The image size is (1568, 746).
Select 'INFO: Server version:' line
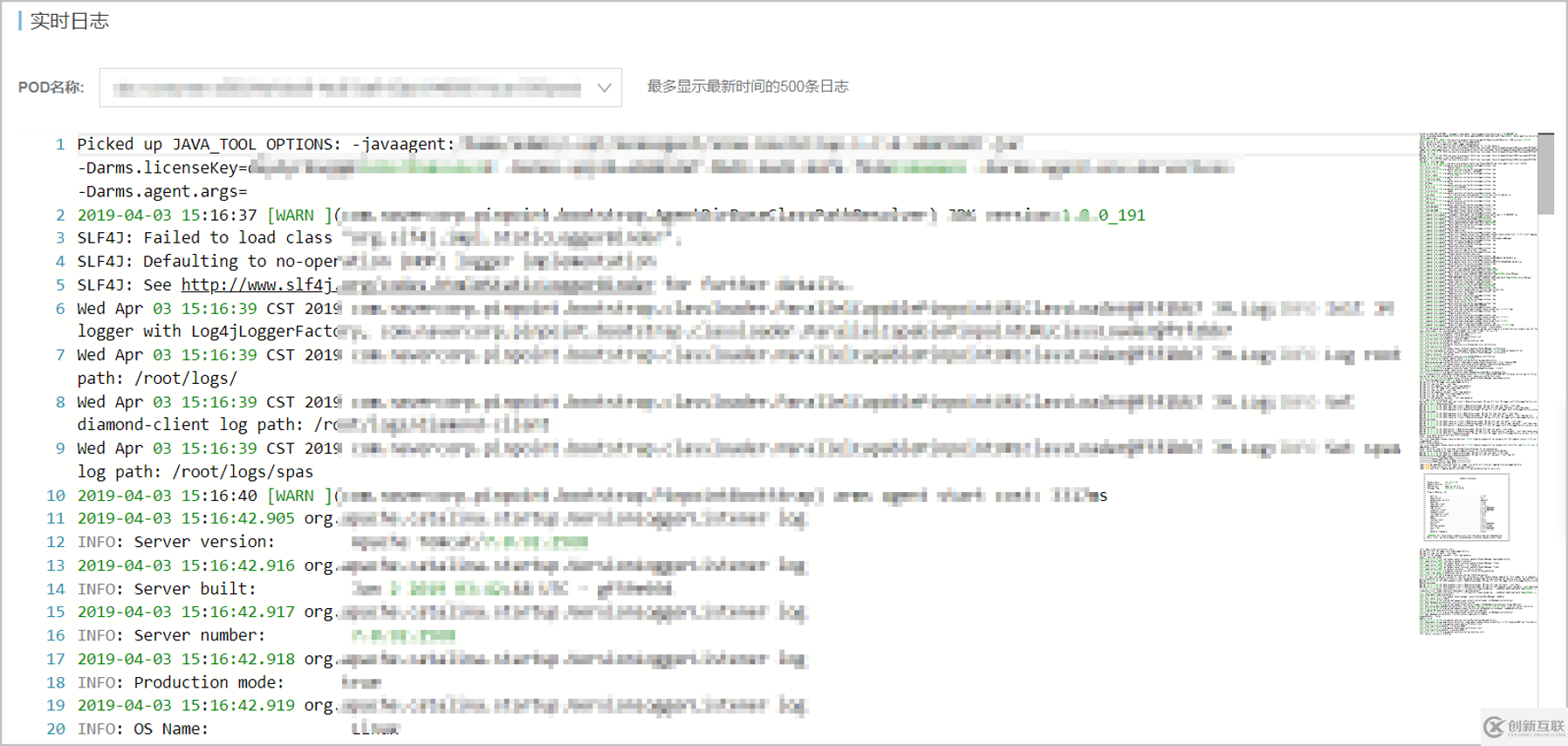click(x=332, y=542)
